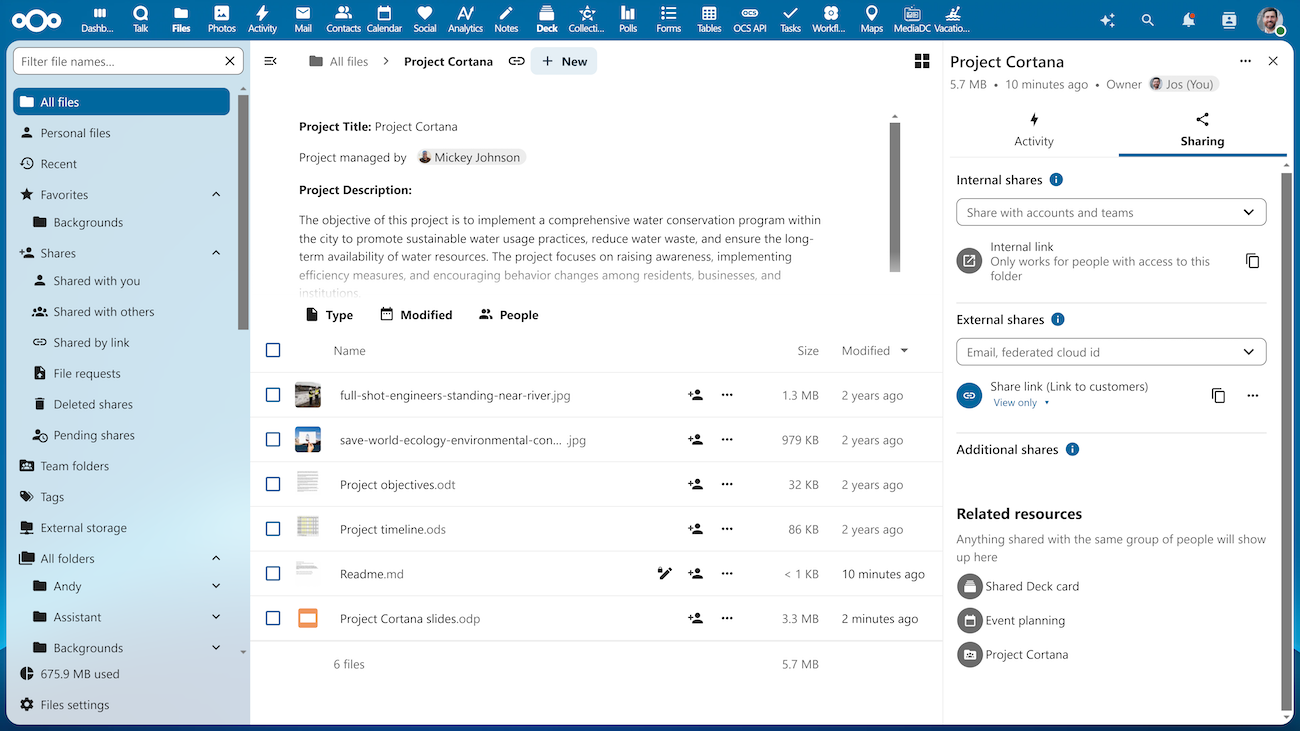Select the Readme.md checkbox
The image size is (1300, 731).
[273, 574]
